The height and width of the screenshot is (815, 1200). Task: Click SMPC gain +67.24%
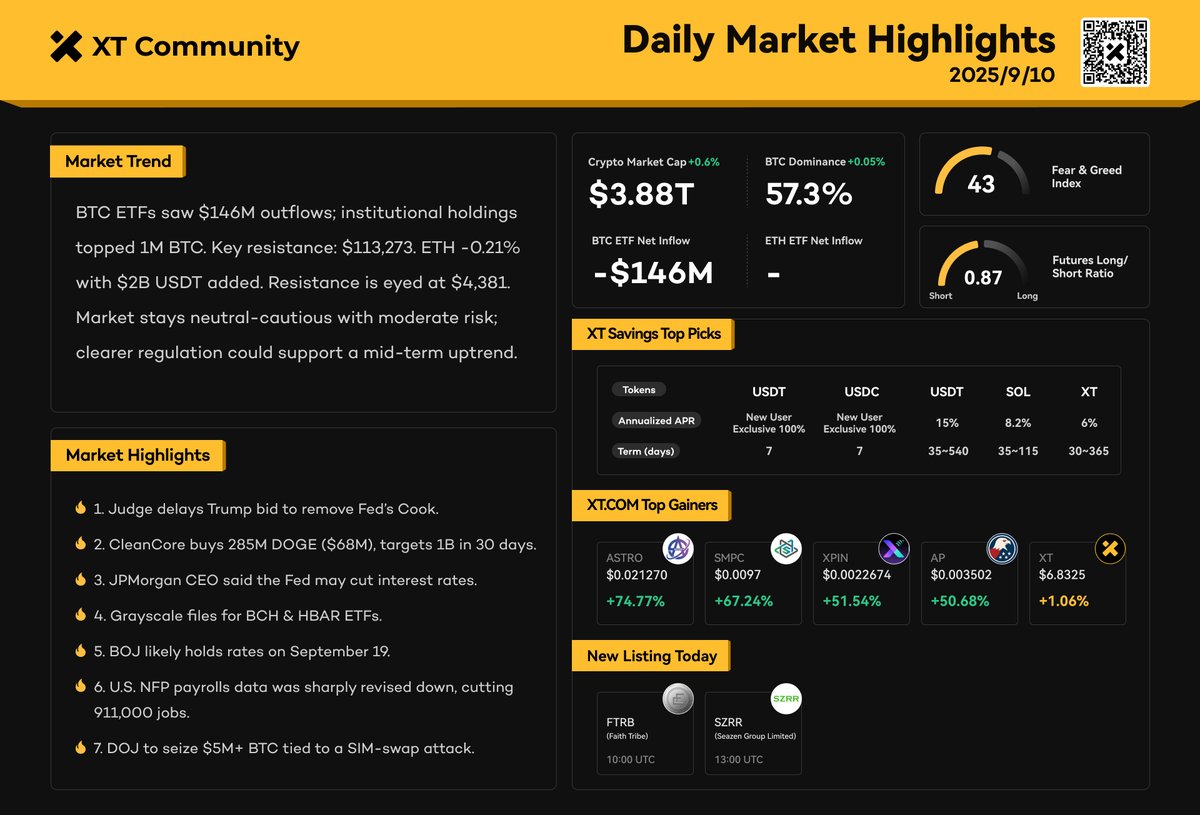744,601
